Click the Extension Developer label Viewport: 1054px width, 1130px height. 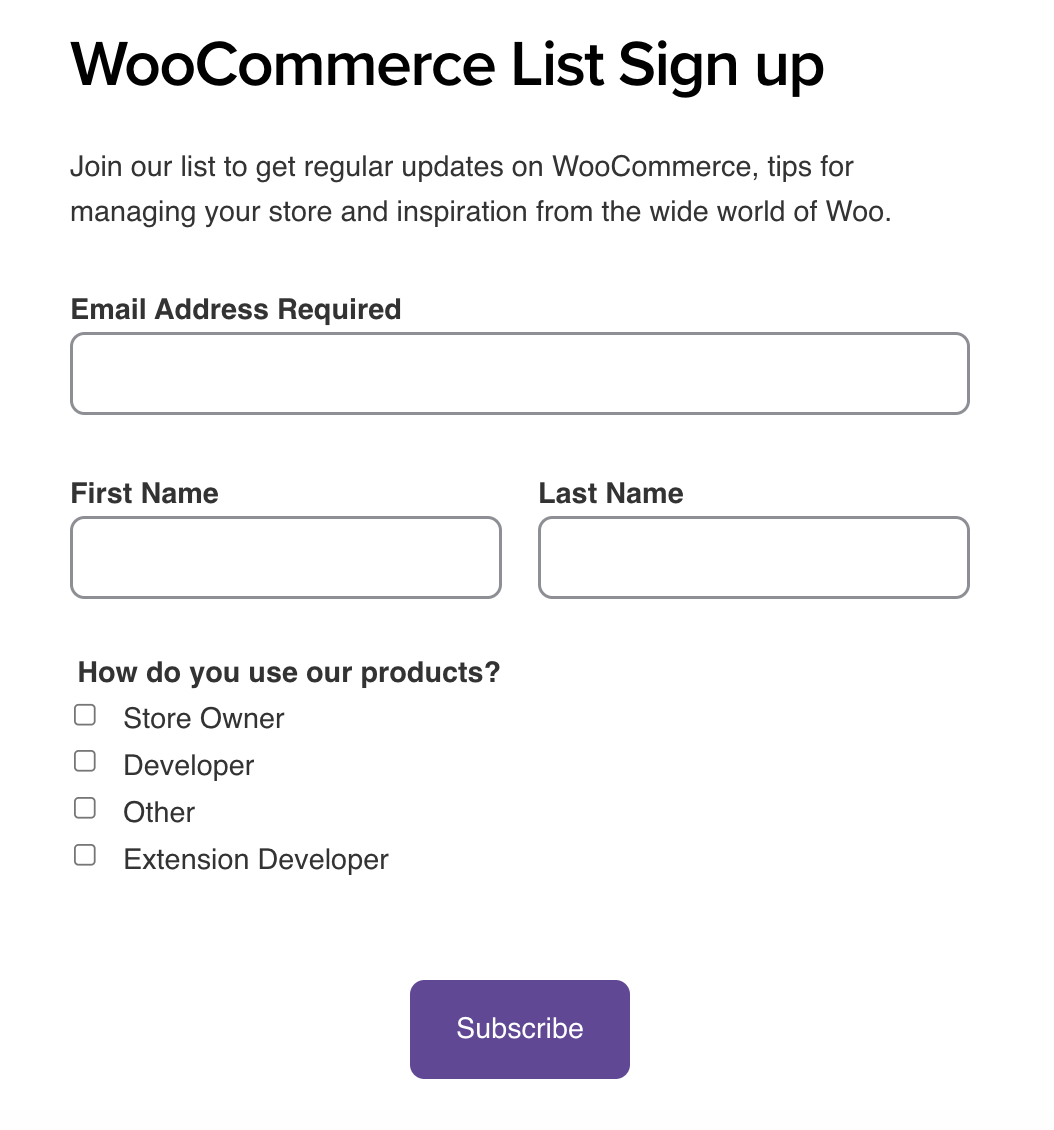(x=255, y=858)
